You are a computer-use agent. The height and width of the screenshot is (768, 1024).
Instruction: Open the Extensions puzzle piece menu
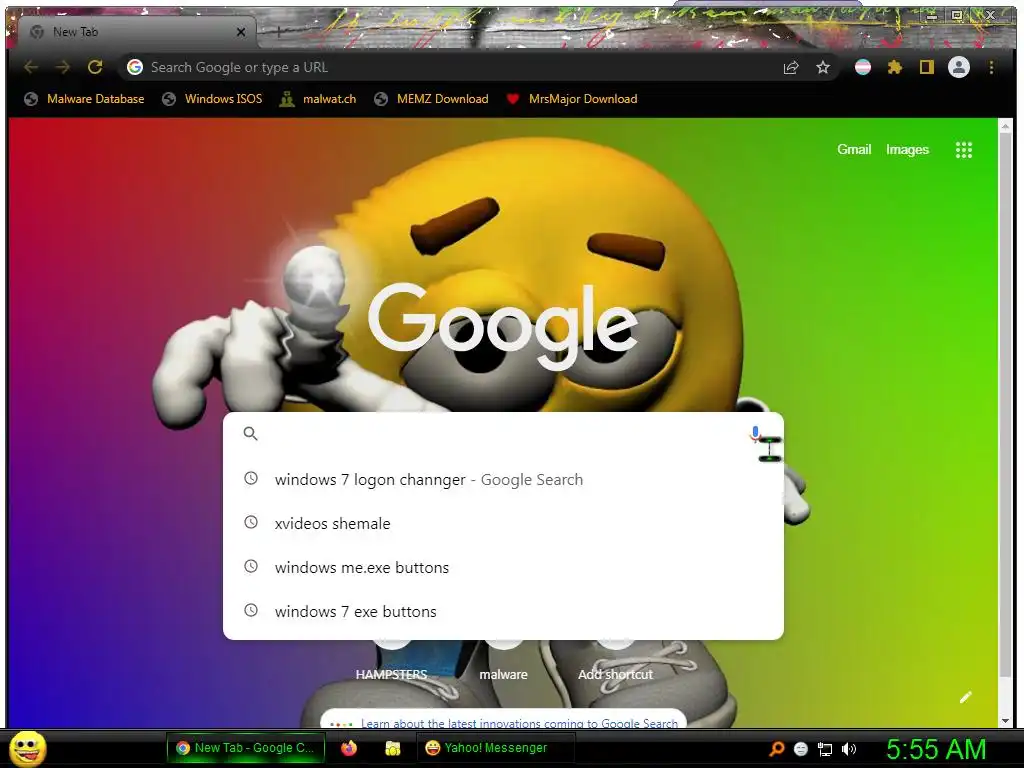(895, 67)
